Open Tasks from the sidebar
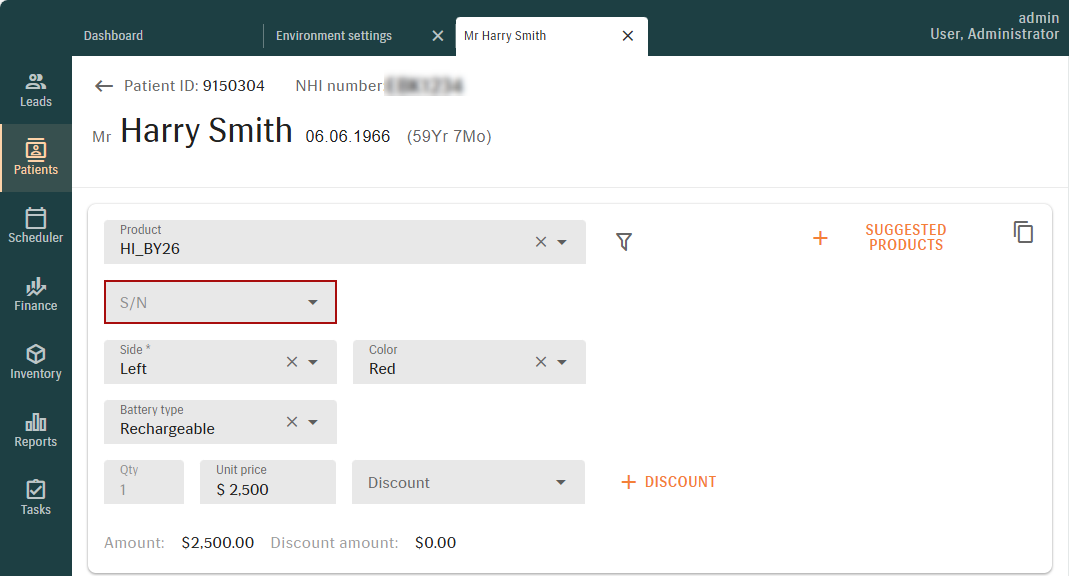 click(x=36, y=498)
